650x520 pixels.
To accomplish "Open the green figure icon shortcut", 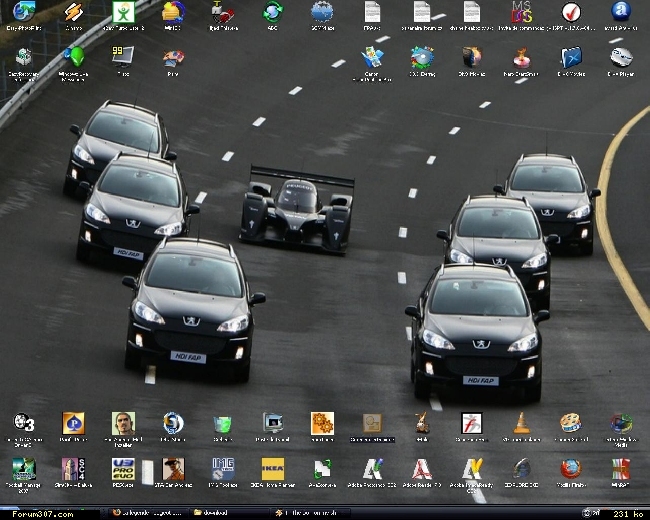I will pyautogui.click(x=124, y=12).
